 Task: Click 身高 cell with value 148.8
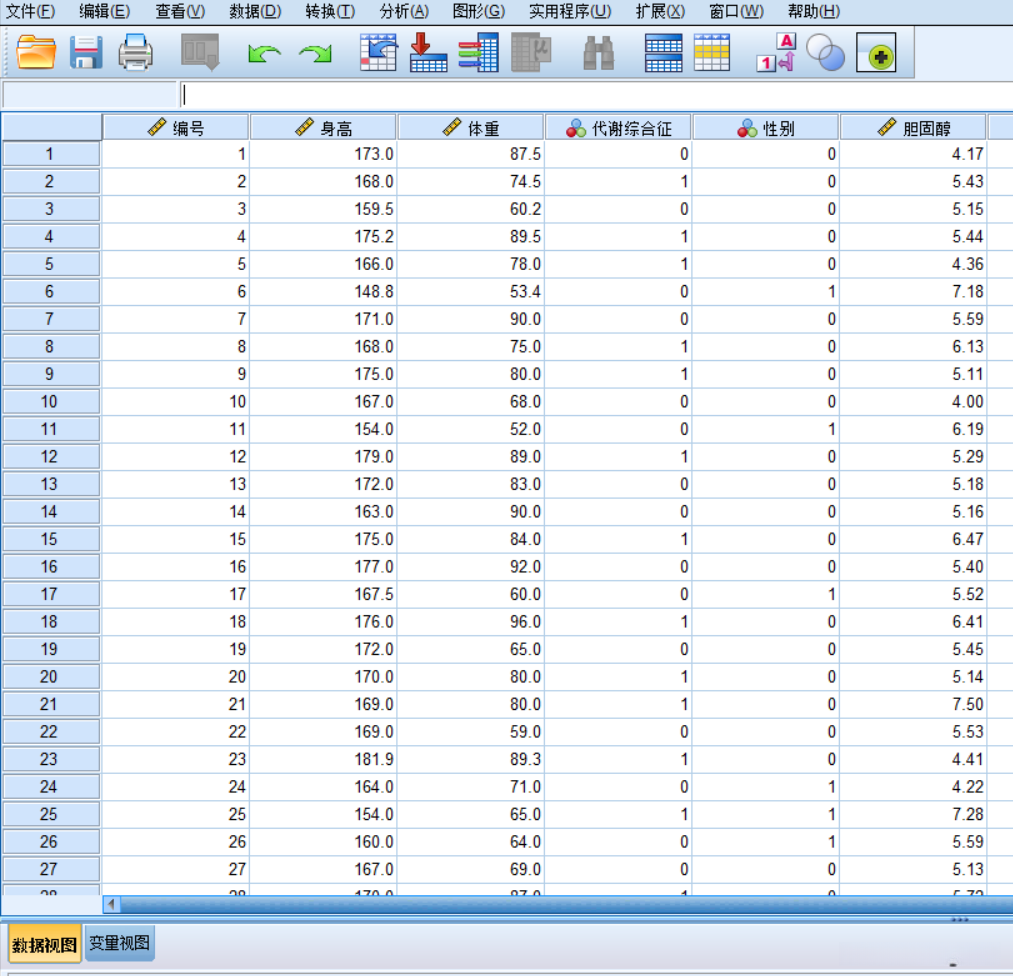(x=323, y=291)
